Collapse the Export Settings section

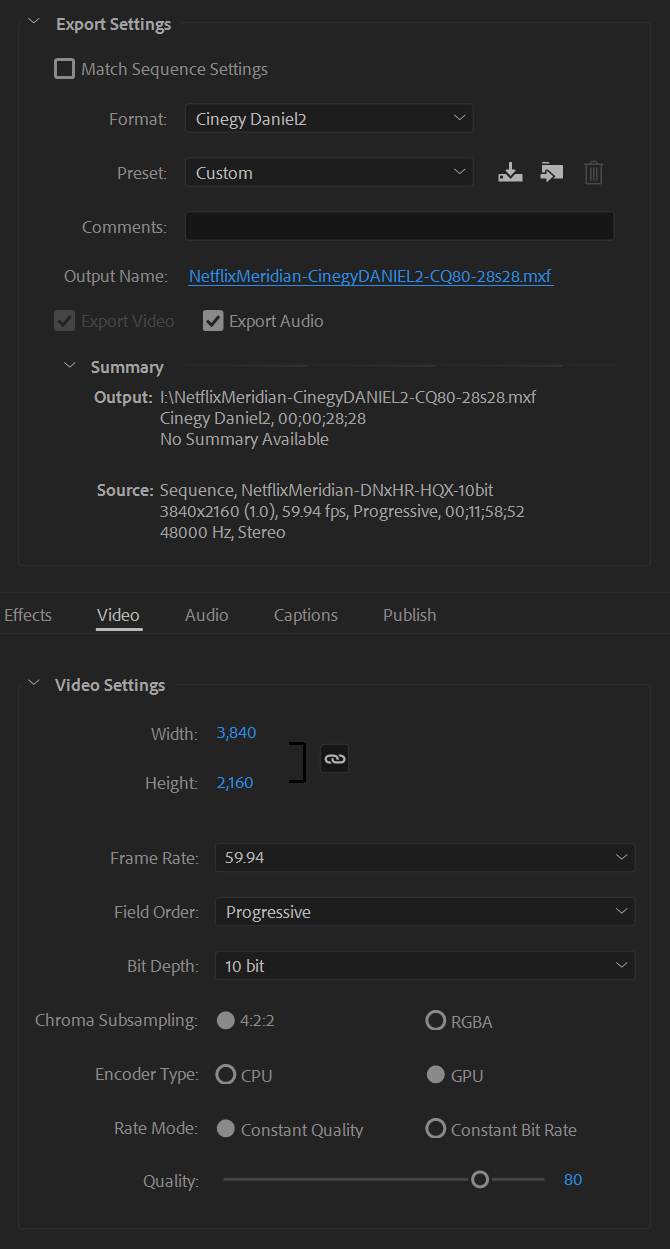tap(34, 22)
